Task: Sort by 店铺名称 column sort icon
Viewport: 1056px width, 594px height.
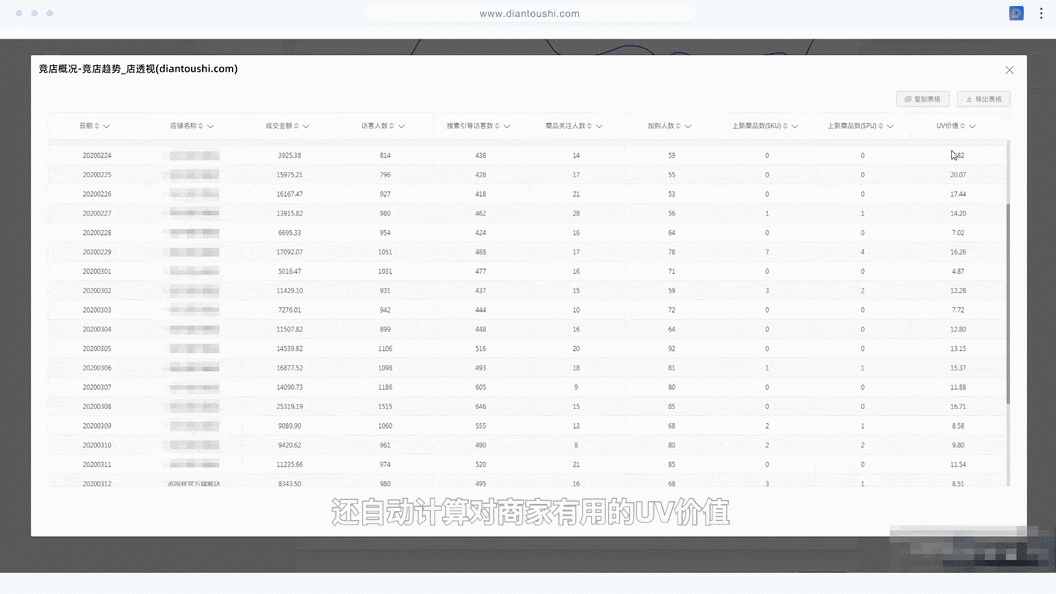Action: [x=201, y=126]
